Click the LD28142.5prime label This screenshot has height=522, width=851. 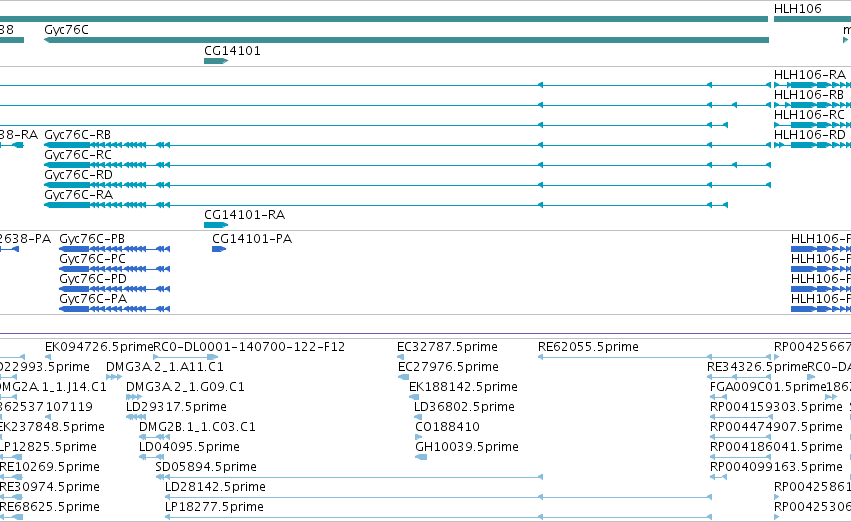click(x=215, y=487)
